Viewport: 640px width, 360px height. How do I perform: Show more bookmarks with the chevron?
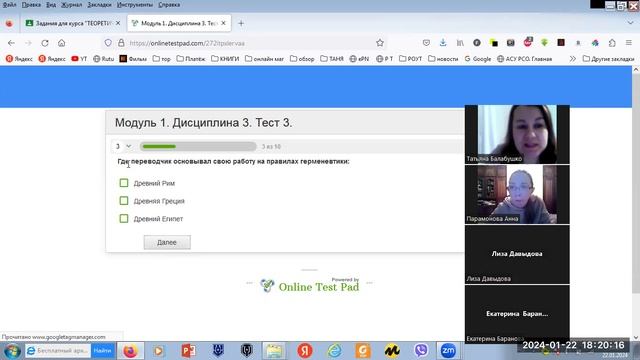coord(573,59)
